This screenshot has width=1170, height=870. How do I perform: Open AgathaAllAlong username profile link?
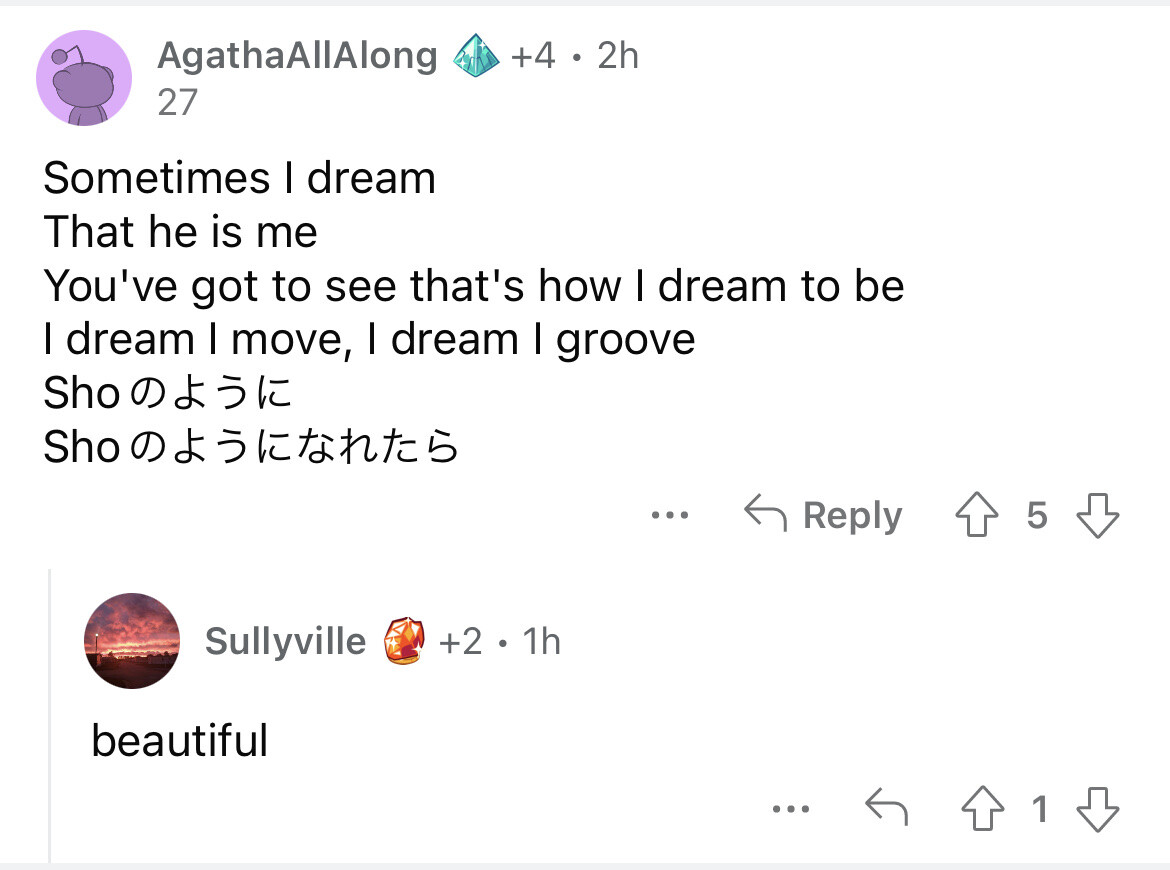[297, 56]
